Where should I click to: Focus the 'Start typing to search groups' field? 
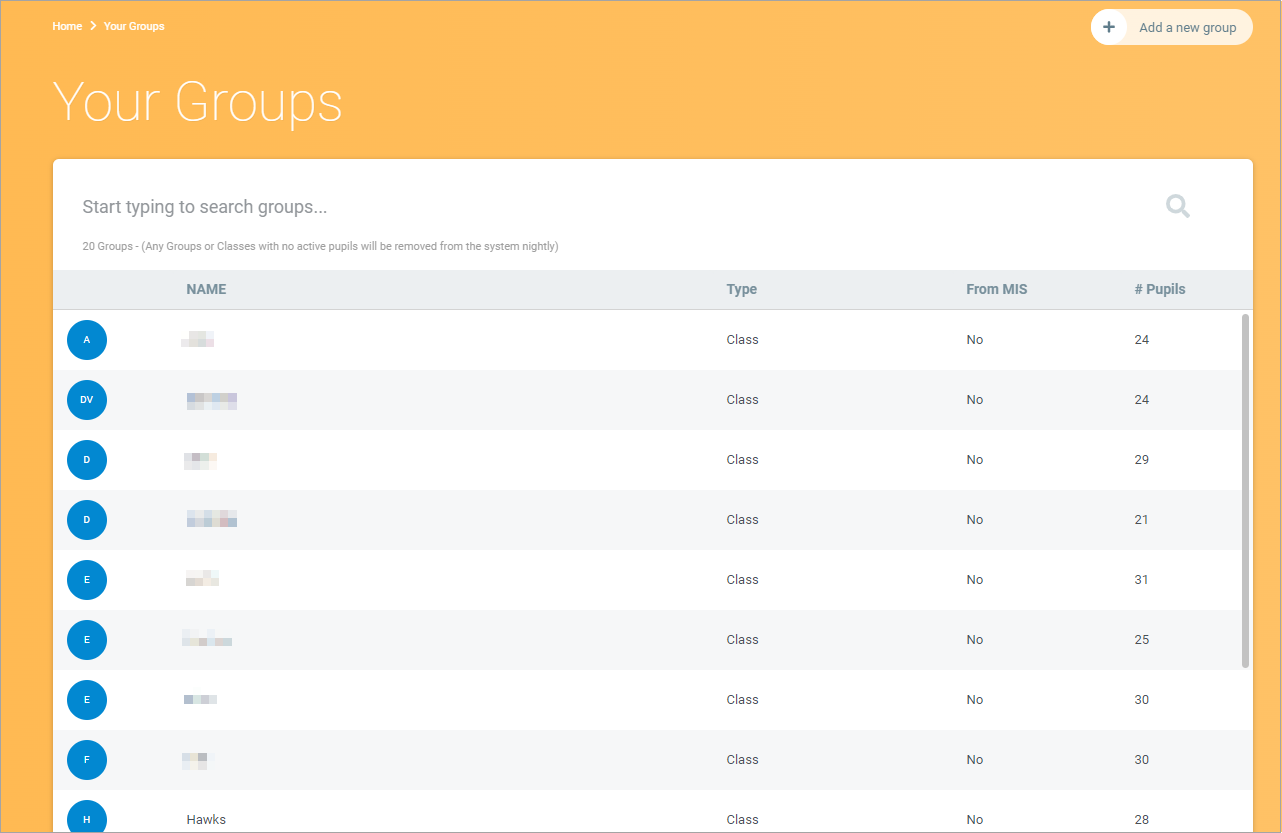coord(600,207)
